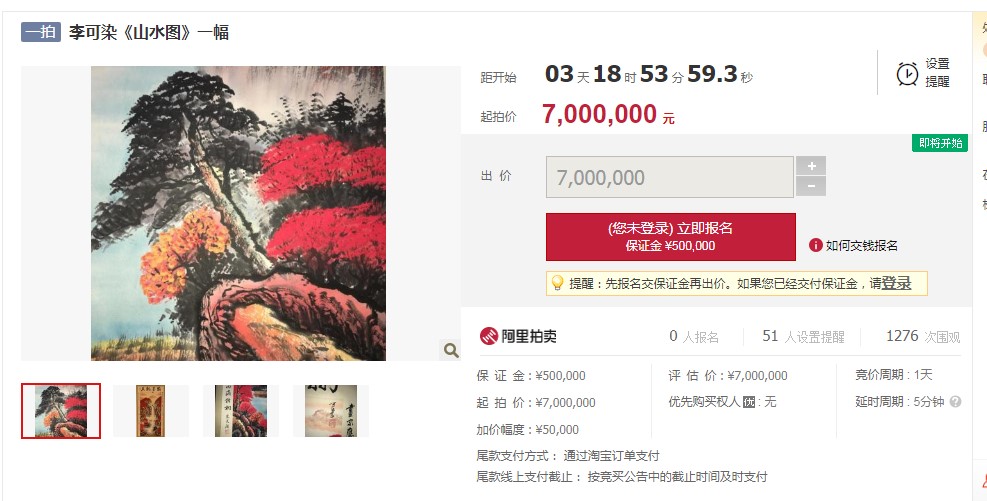Click the alarm clock reminder icon

[907, 74]
